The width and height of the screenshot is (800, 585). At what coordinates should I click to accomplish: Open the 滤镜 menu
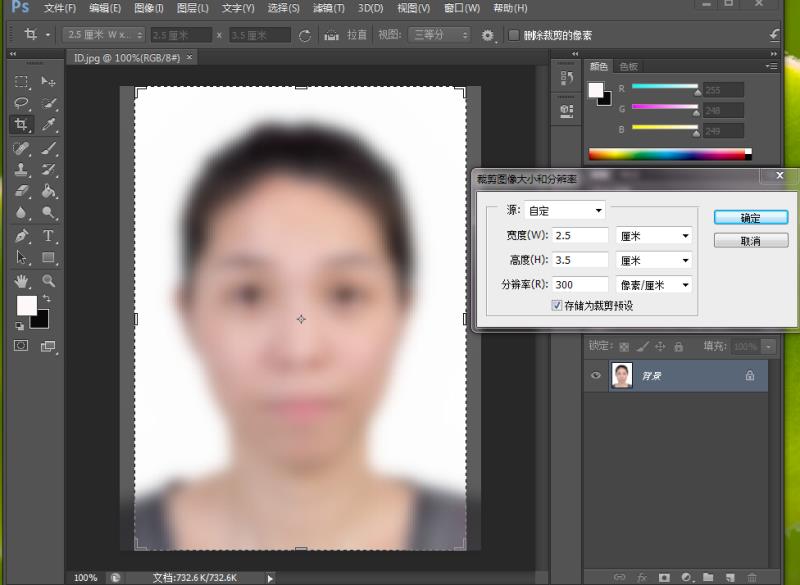pos(329,8)
